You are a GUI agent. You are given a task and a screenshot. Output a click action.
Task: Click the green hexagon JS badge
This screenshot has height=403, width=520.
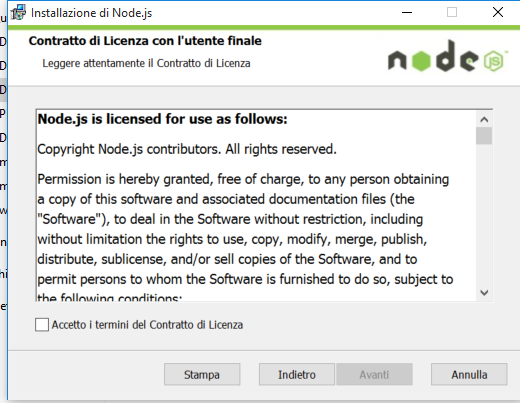click(x=494, y=61)
